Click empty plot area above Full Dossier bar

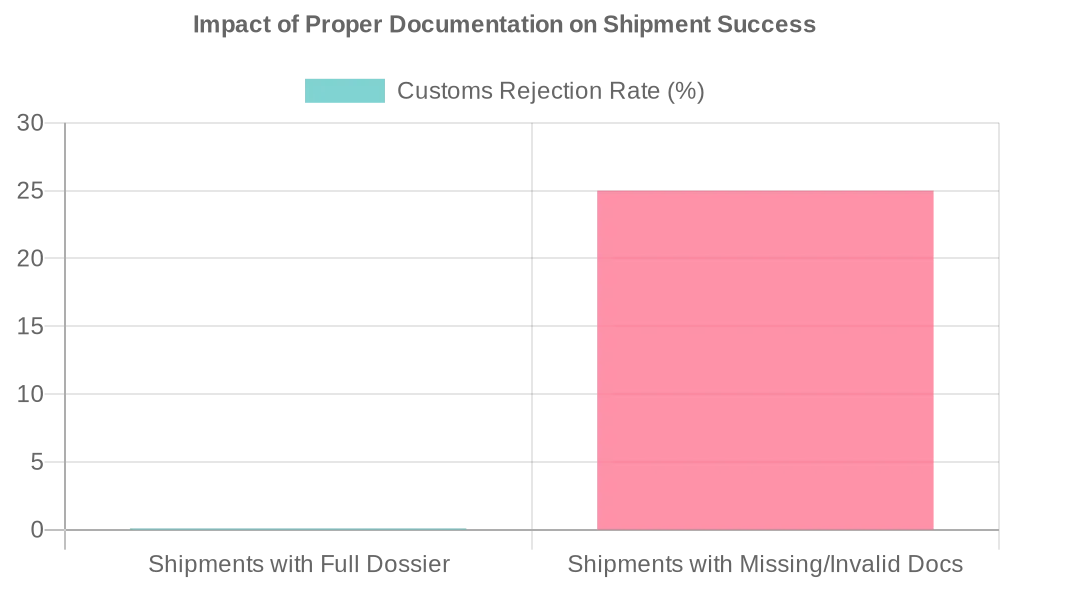pyautogui.click(x=298, y=300)
